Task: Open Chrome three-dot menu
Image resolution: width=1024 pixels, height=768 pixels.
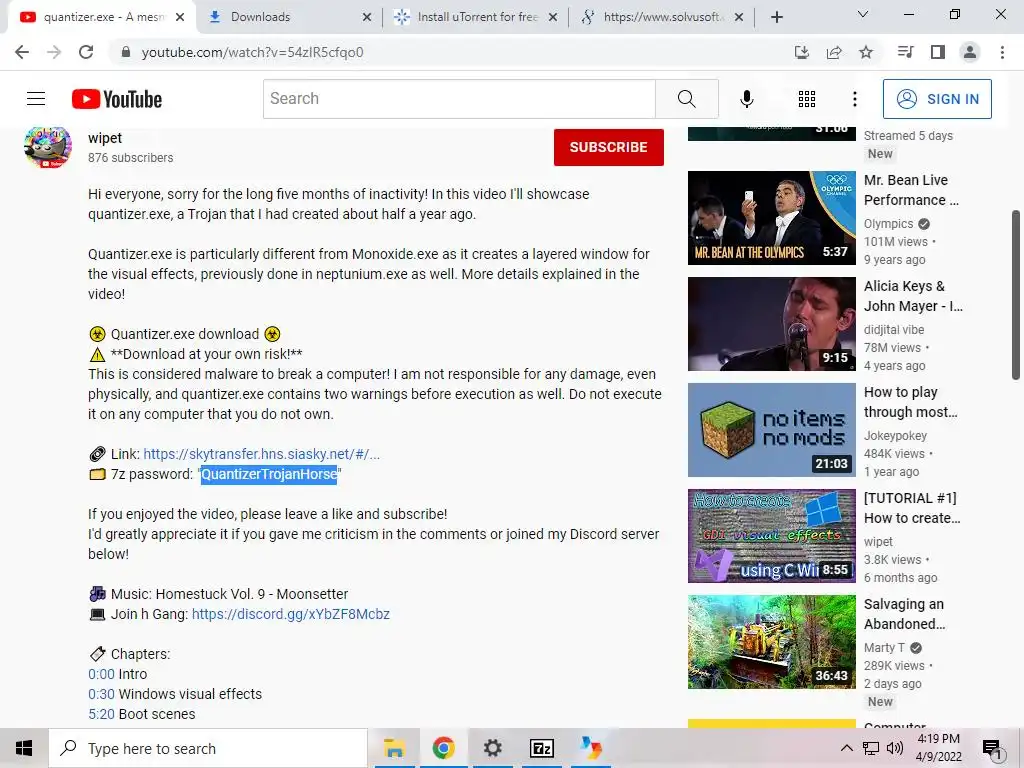Action: point(1002,52)
